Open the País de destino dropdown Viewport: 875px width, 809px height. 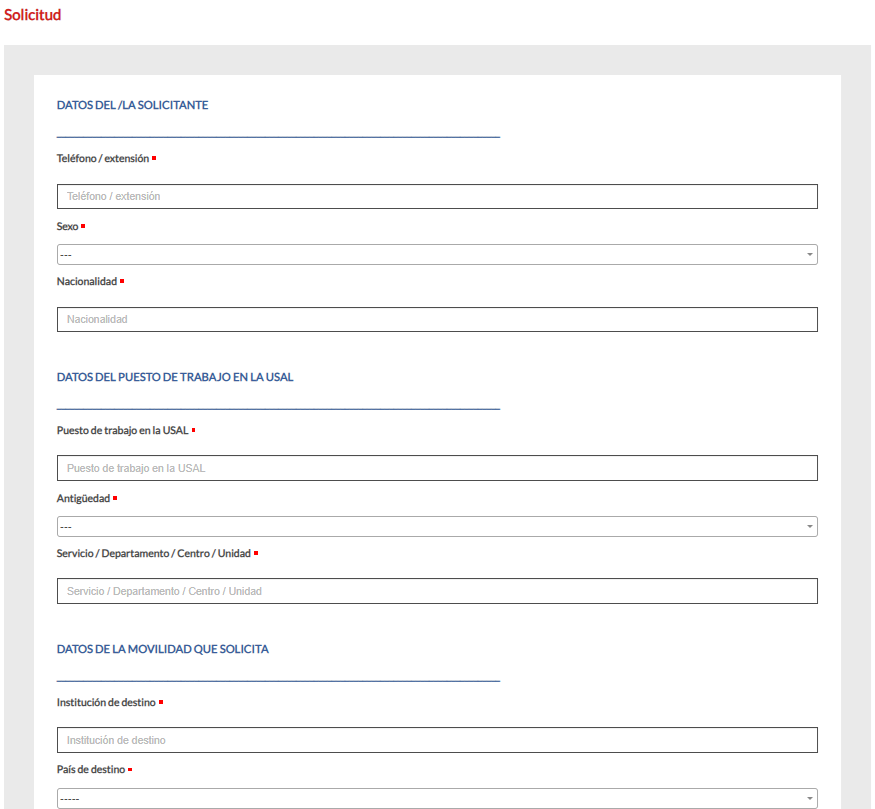tap(437, 799)
